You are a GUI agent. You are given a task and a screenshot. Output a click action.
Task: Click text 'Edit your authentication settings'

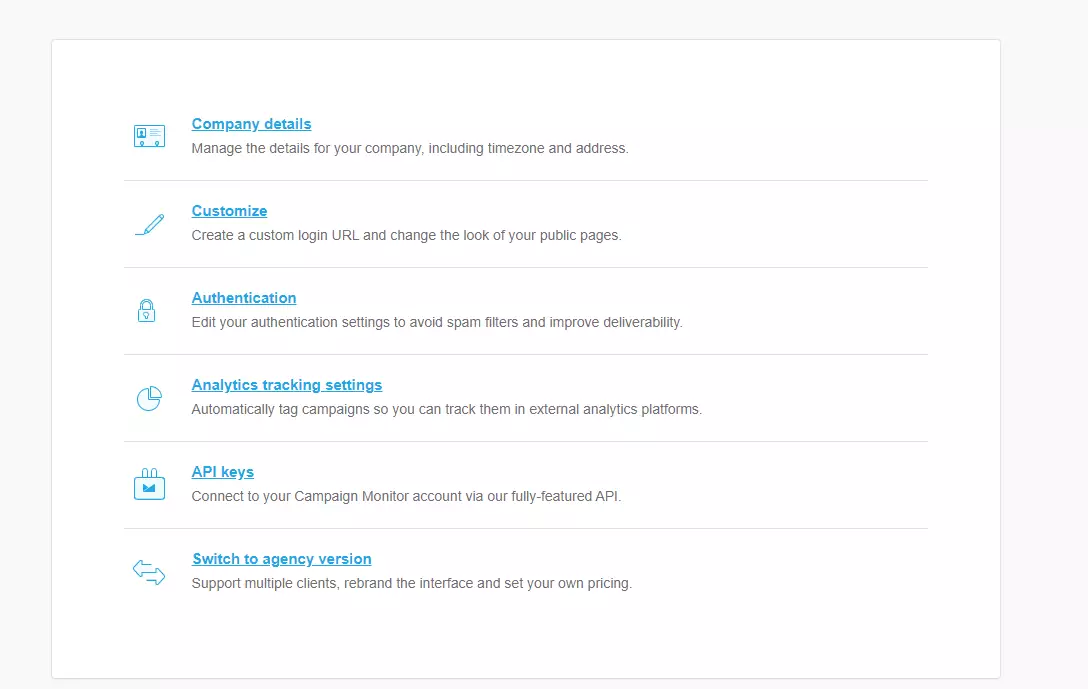tap(291, 322)
